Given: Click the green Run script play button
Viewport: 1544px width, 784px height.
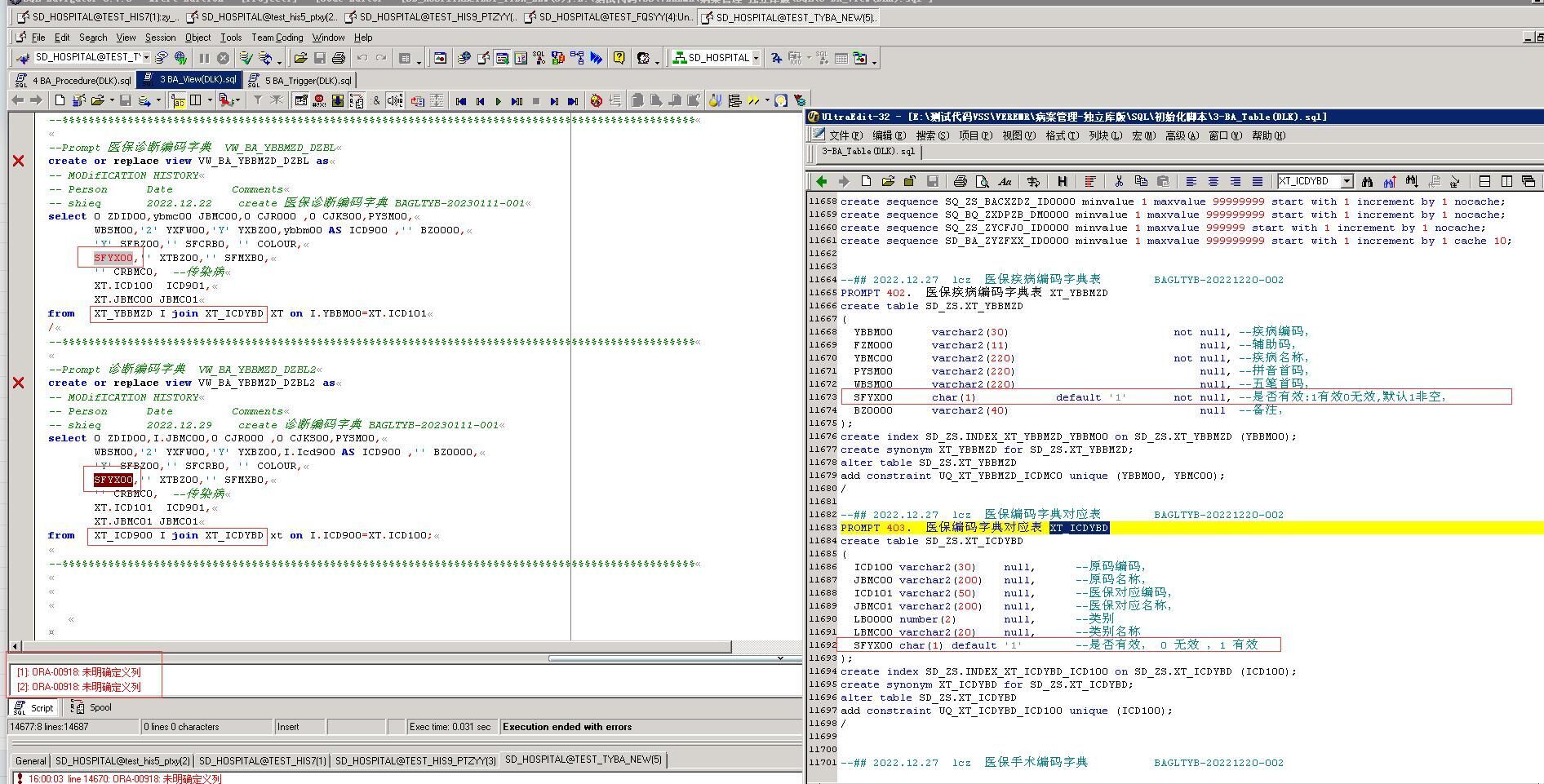Looking at the screenshot, I should click(x=498, y=101).
